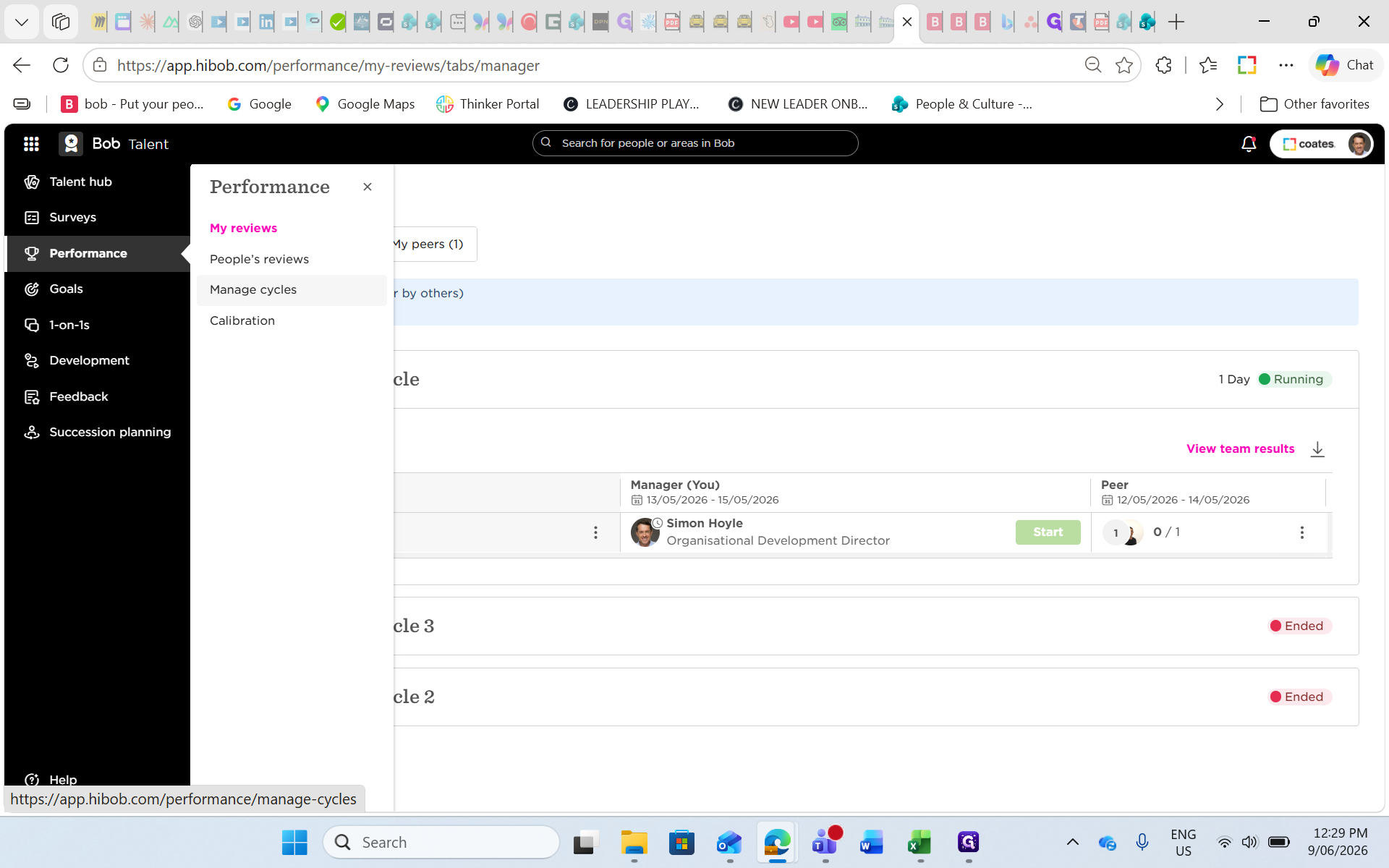
Task: Expand the ended cycle 2 card
Action: click(876, 697)
